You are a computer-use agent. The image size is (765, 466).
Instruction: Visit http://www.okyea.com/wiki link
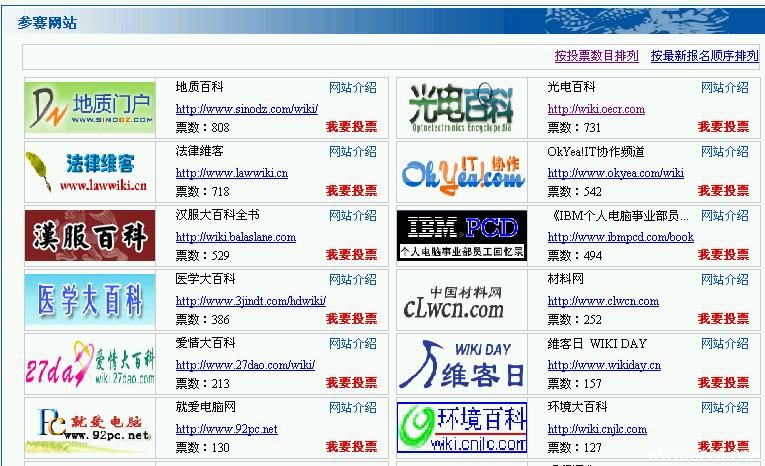click(x=616, y=173)
